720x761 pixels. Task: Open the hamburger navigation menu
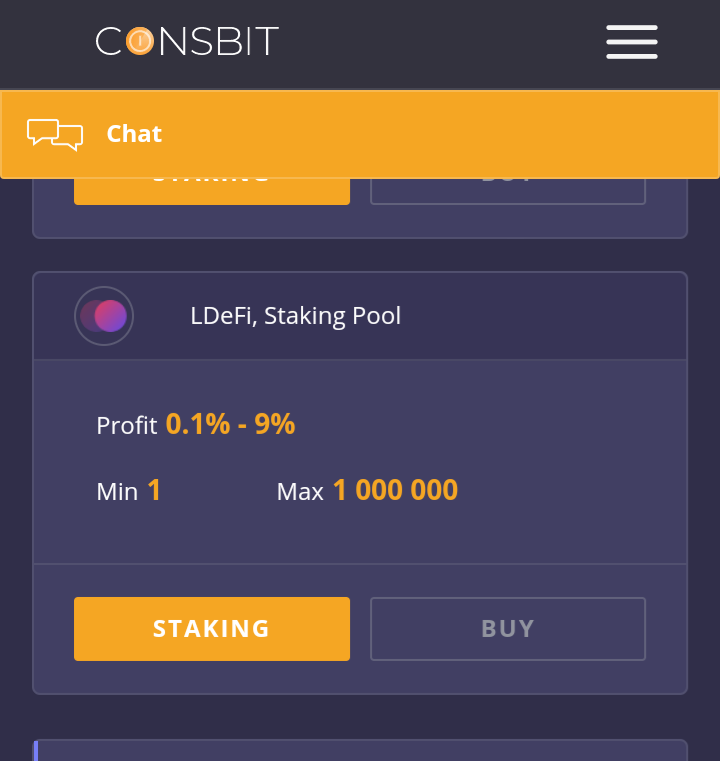click(x=631, y=42)
